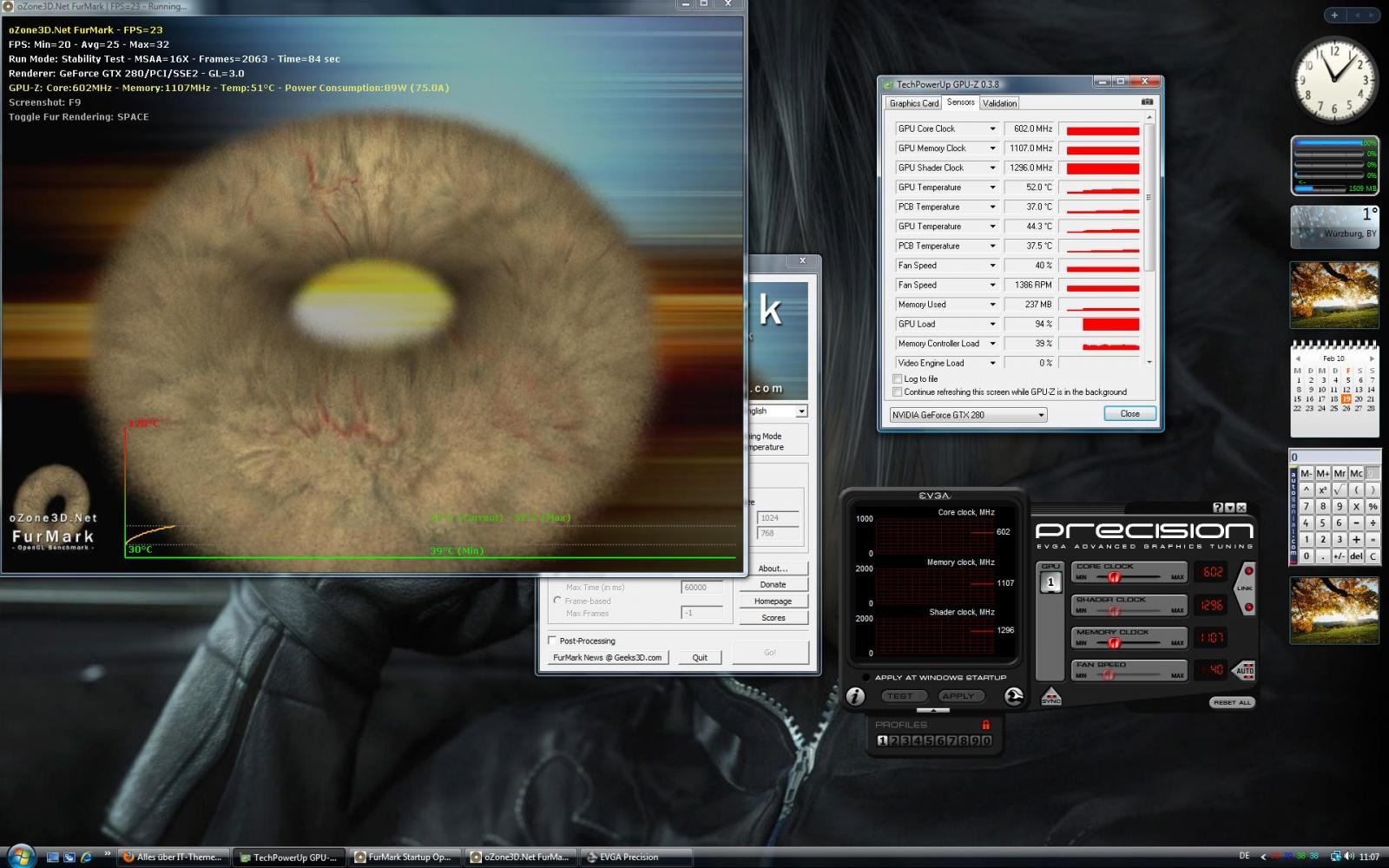Launch Internet Explorer from Quick Launch
The height and width of the screenshot is (868, 1389).
pyautogui.click(x=86, y=857)
